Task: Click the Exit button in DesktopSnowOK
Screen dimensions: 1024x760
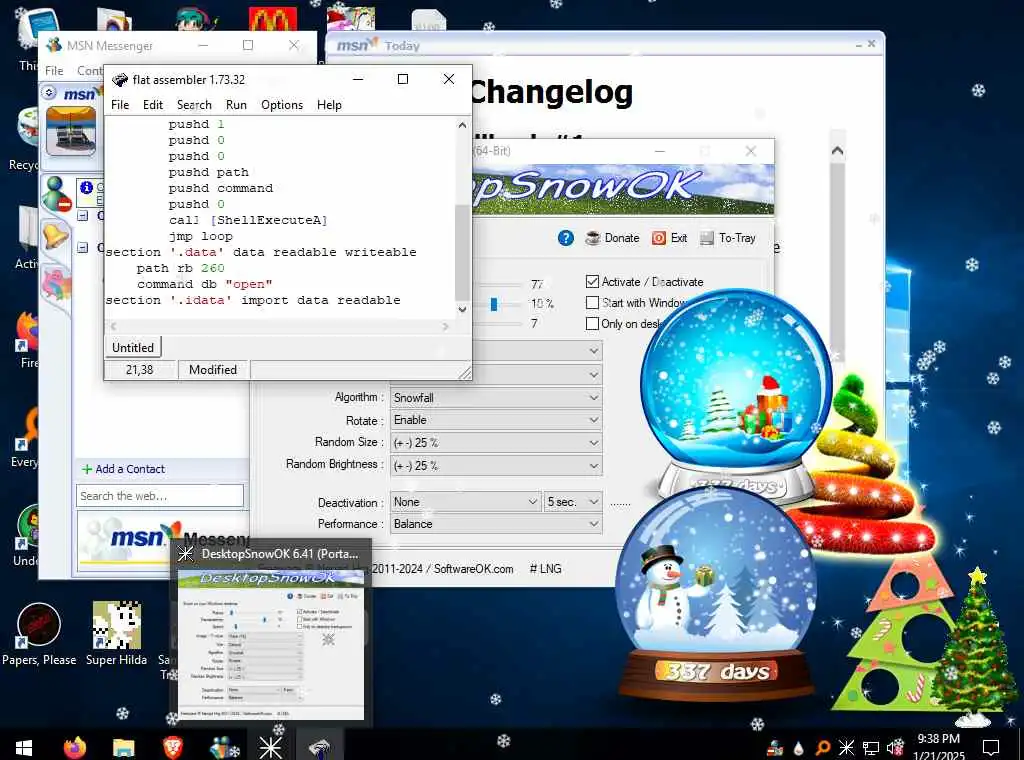Action: coord(670,238)
